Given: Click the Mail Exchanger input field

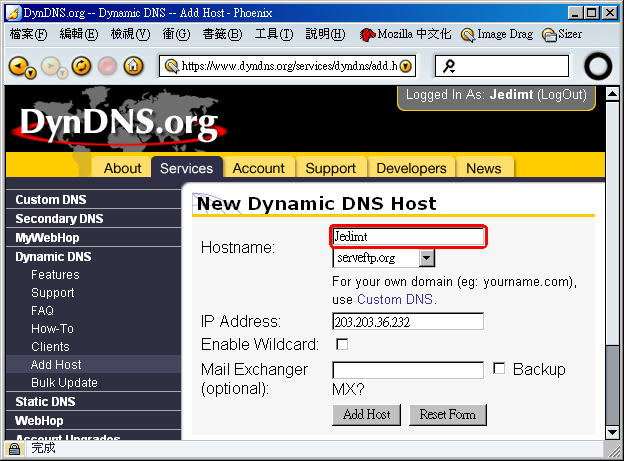Looking at the screenshot, I should coord(408,370).
